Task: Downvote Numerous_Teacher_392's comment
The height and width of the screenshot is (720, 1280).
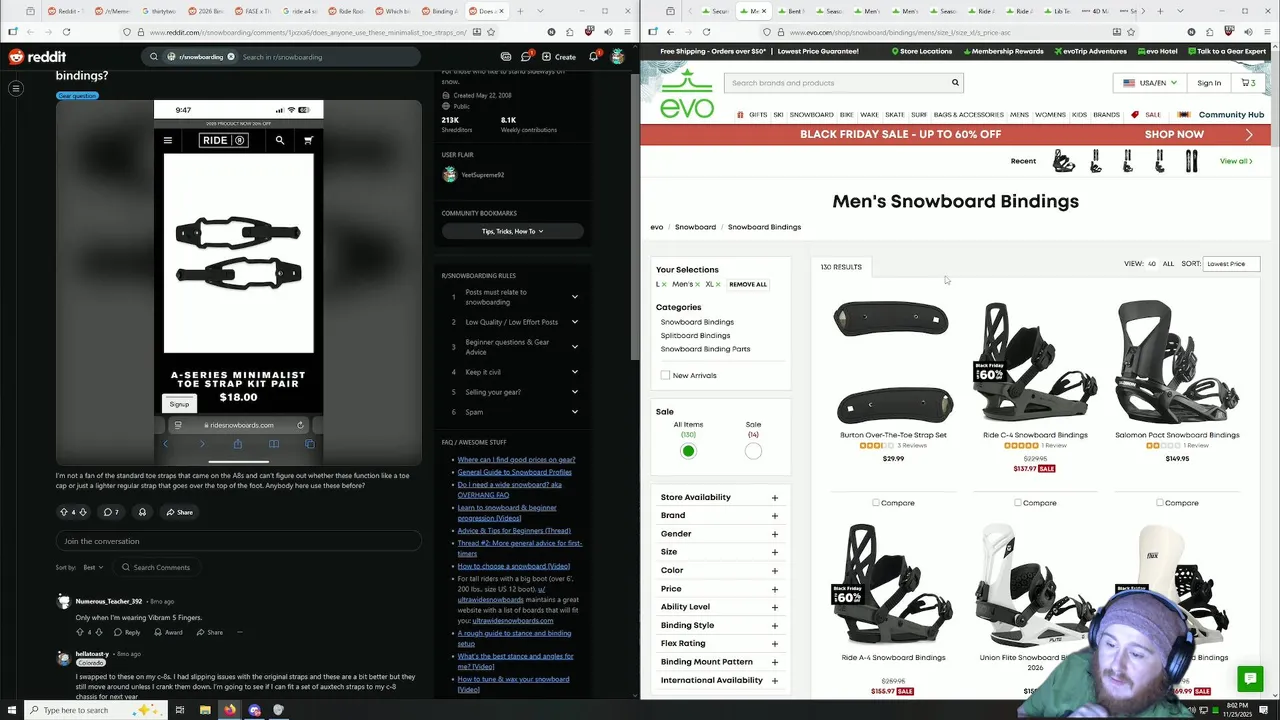Action: [x=98, y=632]
